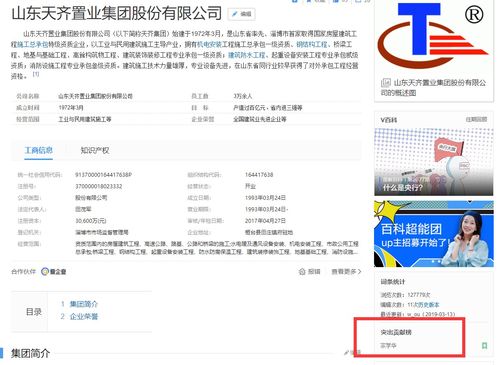Click the reference marker [1]
The height and width of the screenshot is (365, 499).
click(36, 74)
